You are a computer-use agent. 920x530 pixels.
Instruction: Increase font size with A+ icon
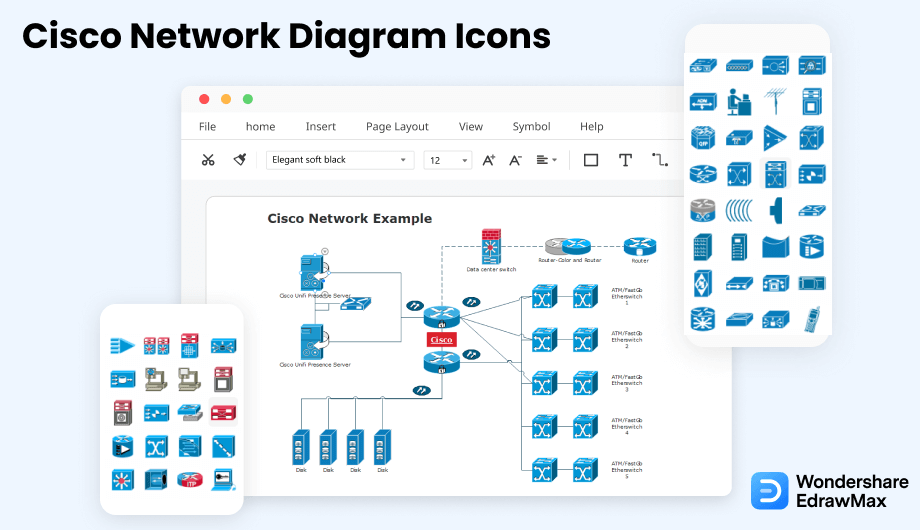(489, 160)
